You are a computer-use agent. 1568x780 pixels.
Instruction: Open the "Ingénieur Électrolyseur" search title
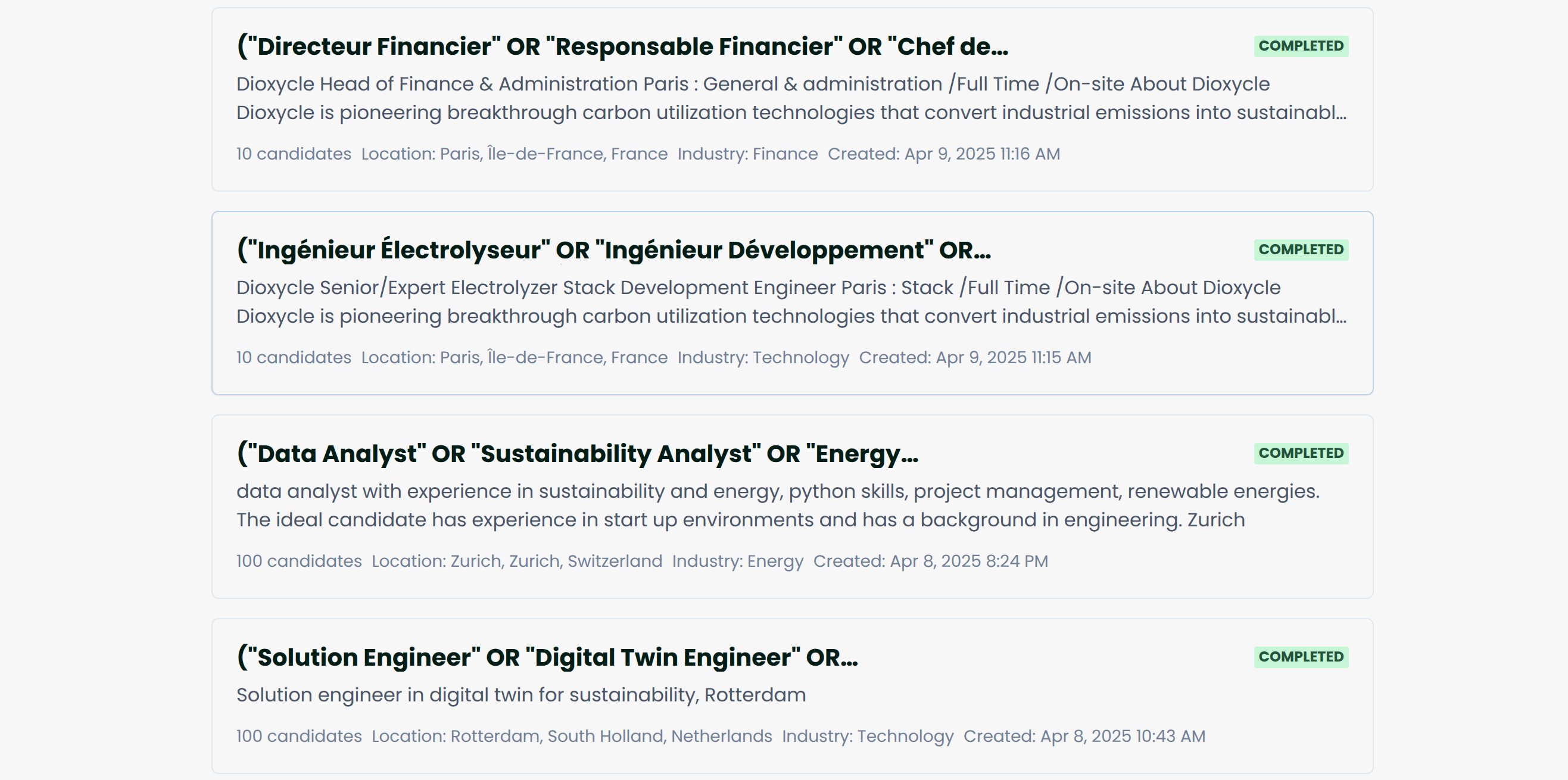coord(613,250)
